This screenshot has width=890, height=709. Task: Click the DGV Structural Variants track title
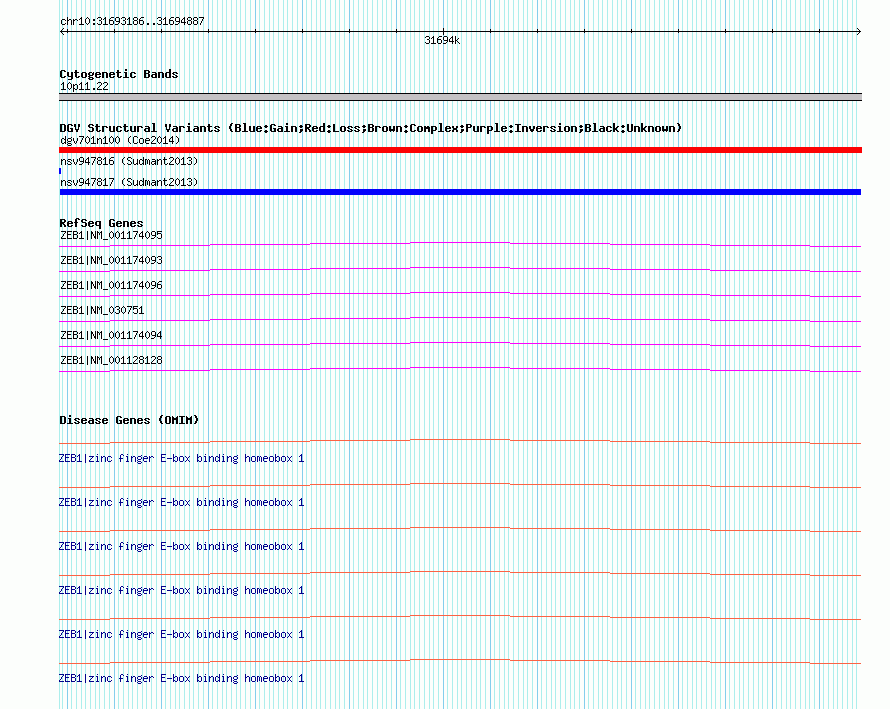[371, 128]
